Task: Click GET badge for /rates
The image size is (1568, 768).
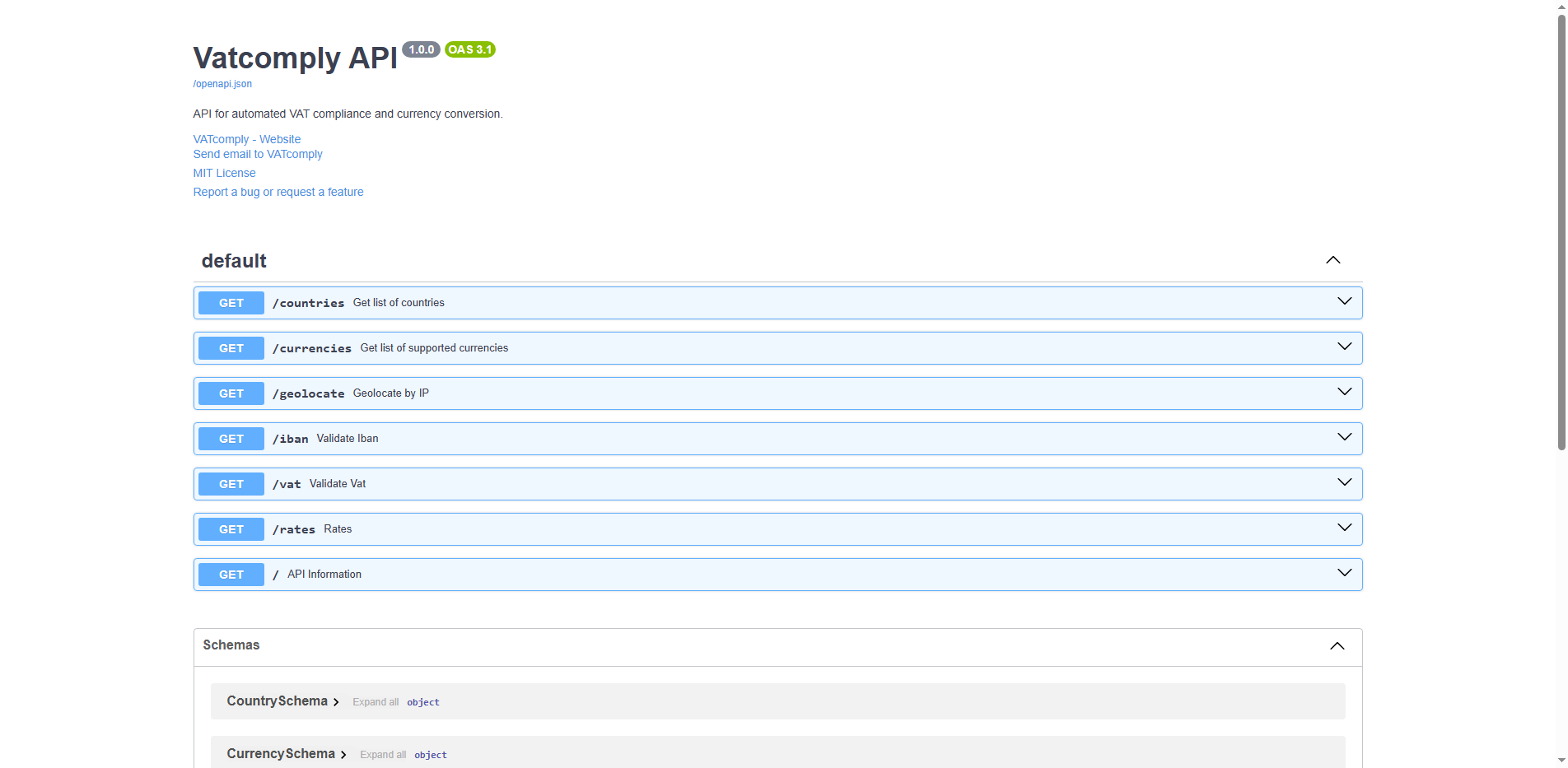Action: pyautogui.click(x=231, y=529)
